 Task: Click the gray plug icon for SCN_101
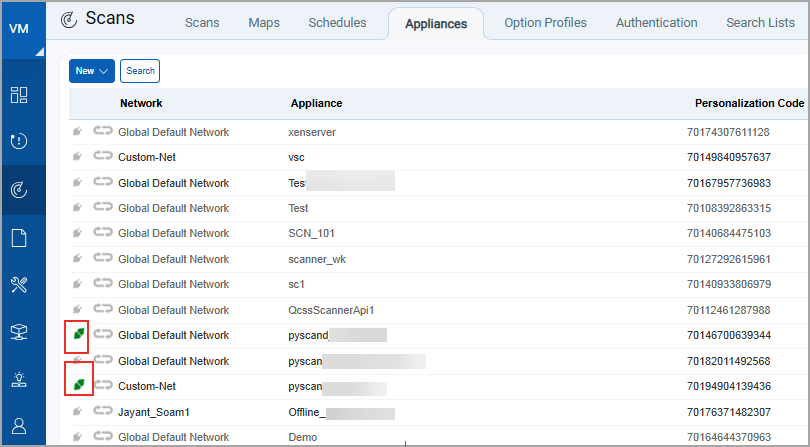click(x=77, y=233)
